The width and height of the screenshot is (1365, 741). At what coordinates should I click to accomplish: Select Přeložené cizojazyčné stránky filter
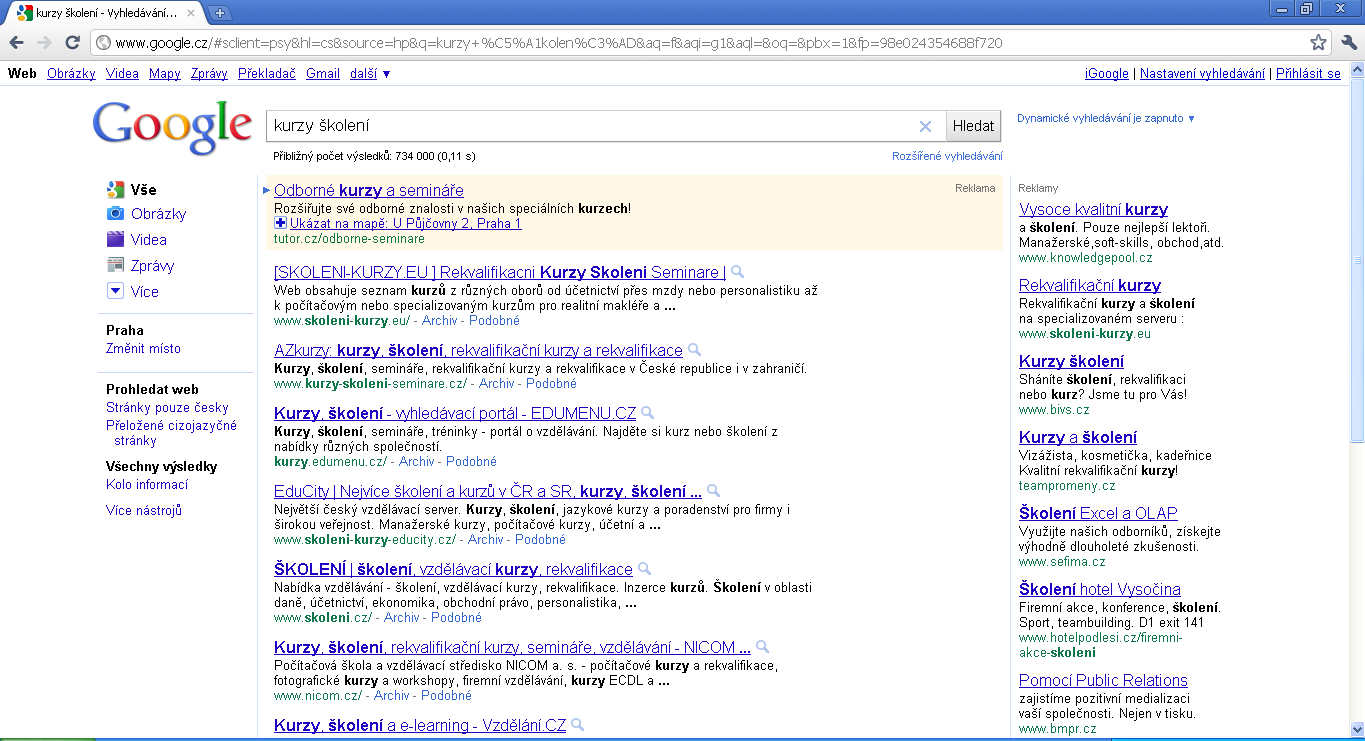(172, 432)
